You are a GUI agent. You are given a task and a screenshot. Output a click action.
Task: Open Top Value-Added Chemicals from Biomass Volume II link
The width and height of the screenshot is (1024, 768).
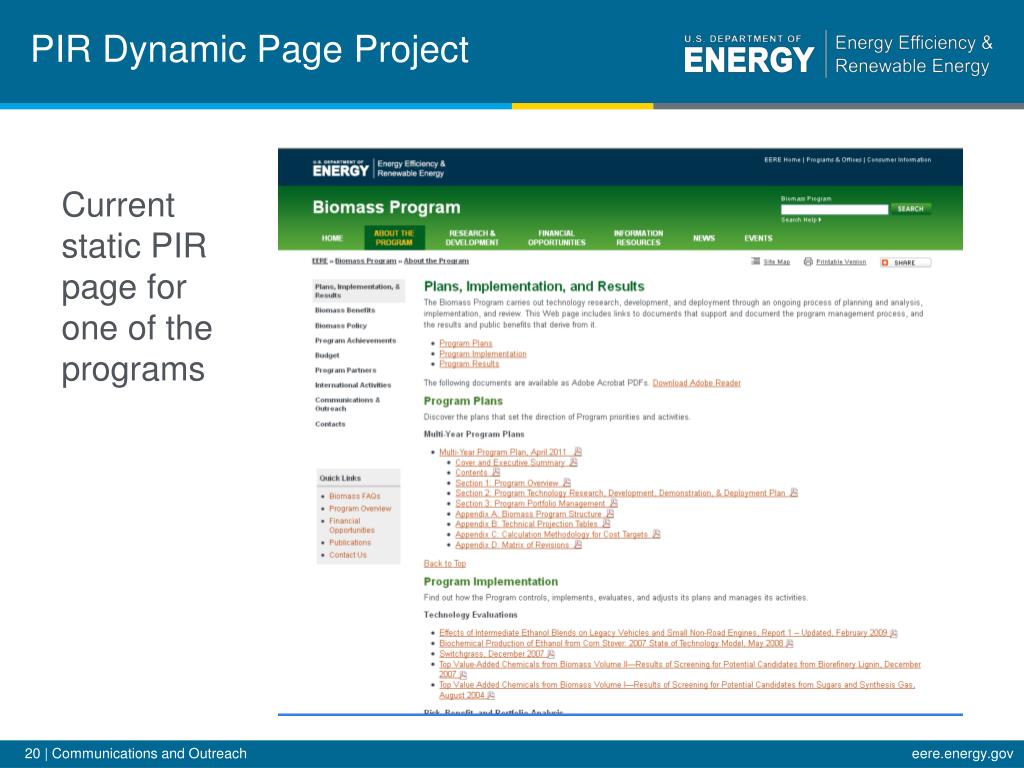pyautogui.click(x=680, y=669)
